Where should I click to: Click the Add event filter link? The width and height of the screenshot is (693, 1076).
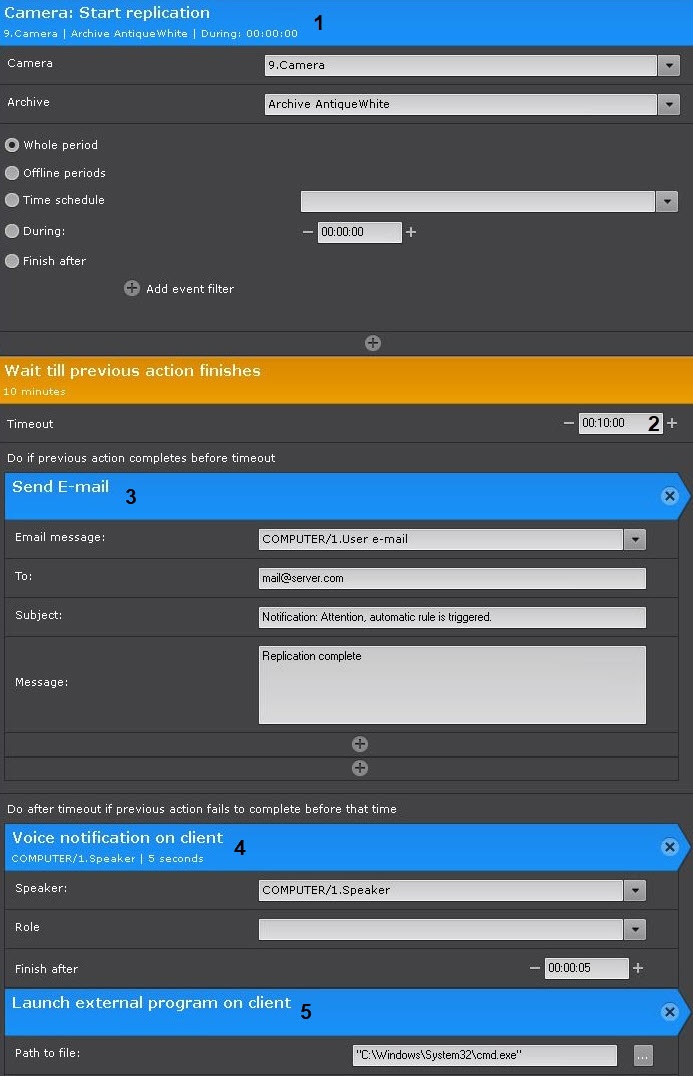[x=190, y=288]
